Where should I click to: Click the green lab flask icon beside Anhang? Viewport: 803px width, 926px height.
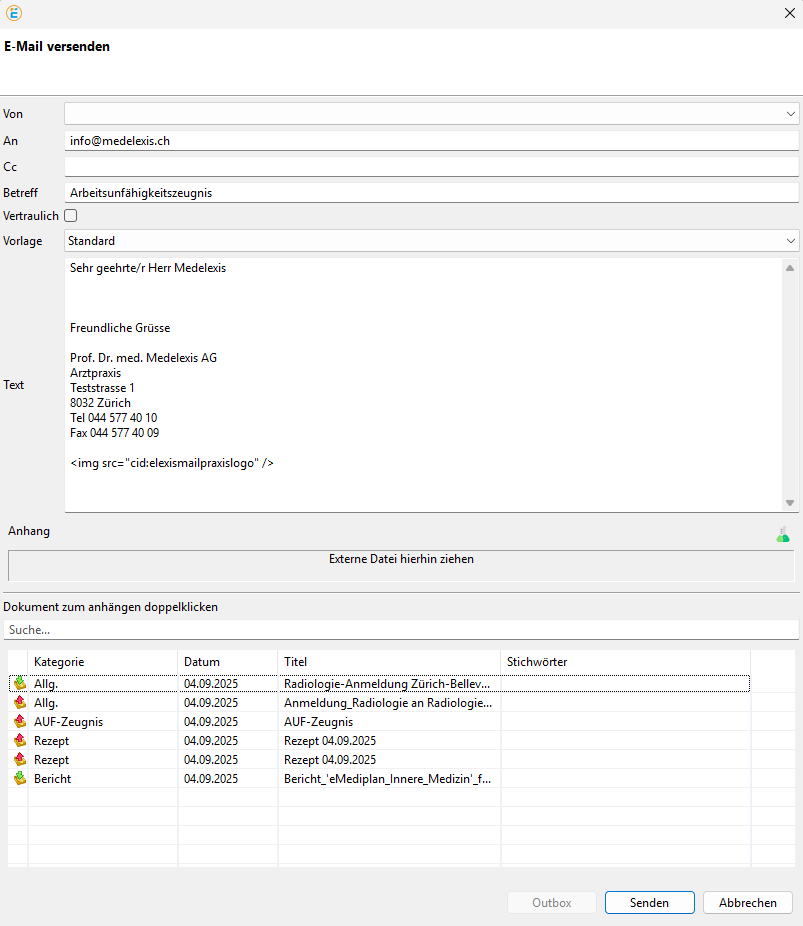pos(782,535)
